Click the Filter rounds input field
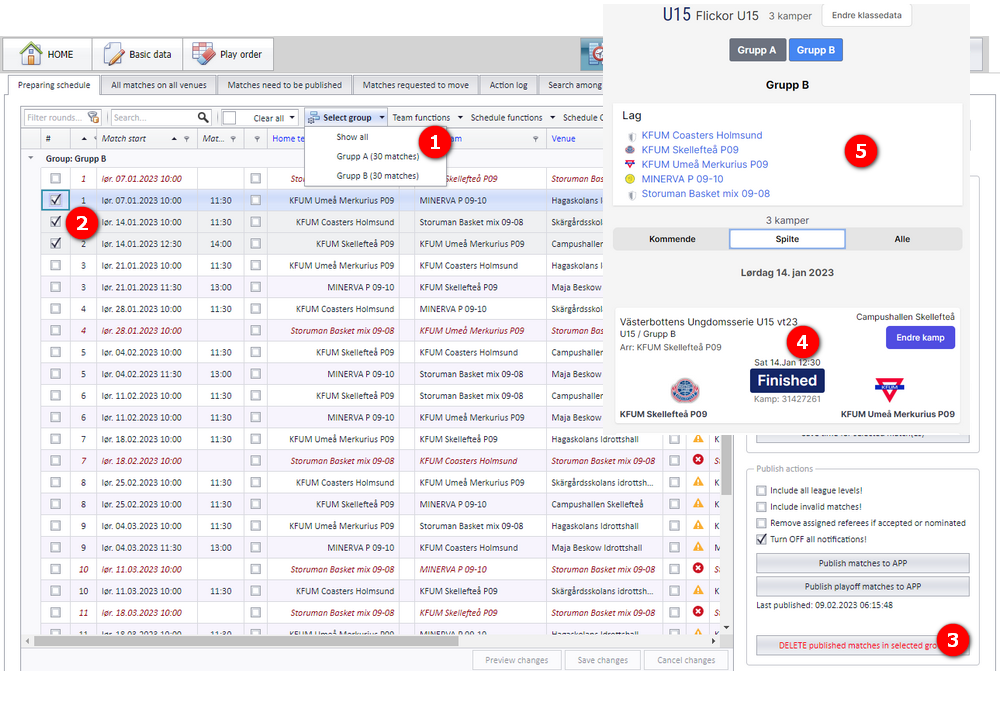Image resolution: width=1000 pixels, height=708 pixels. tap(55, 117)
